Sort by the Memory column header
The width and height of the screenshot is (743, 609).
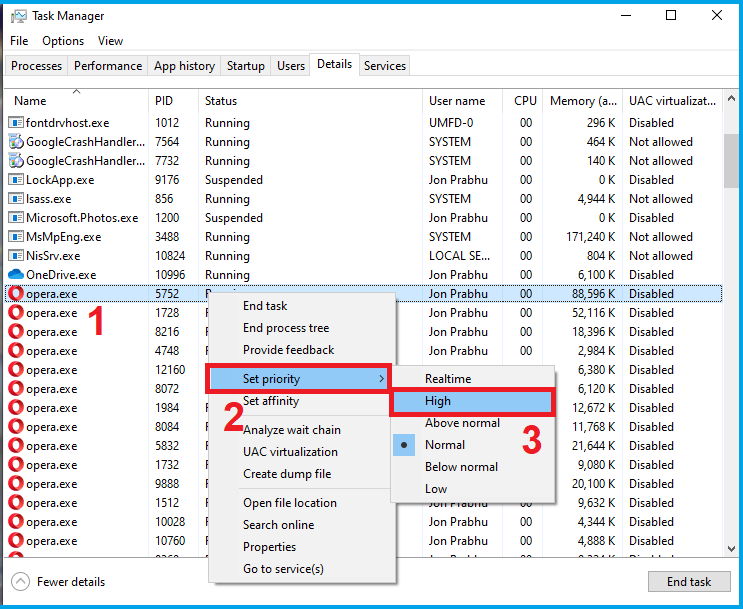click(583, 101)
